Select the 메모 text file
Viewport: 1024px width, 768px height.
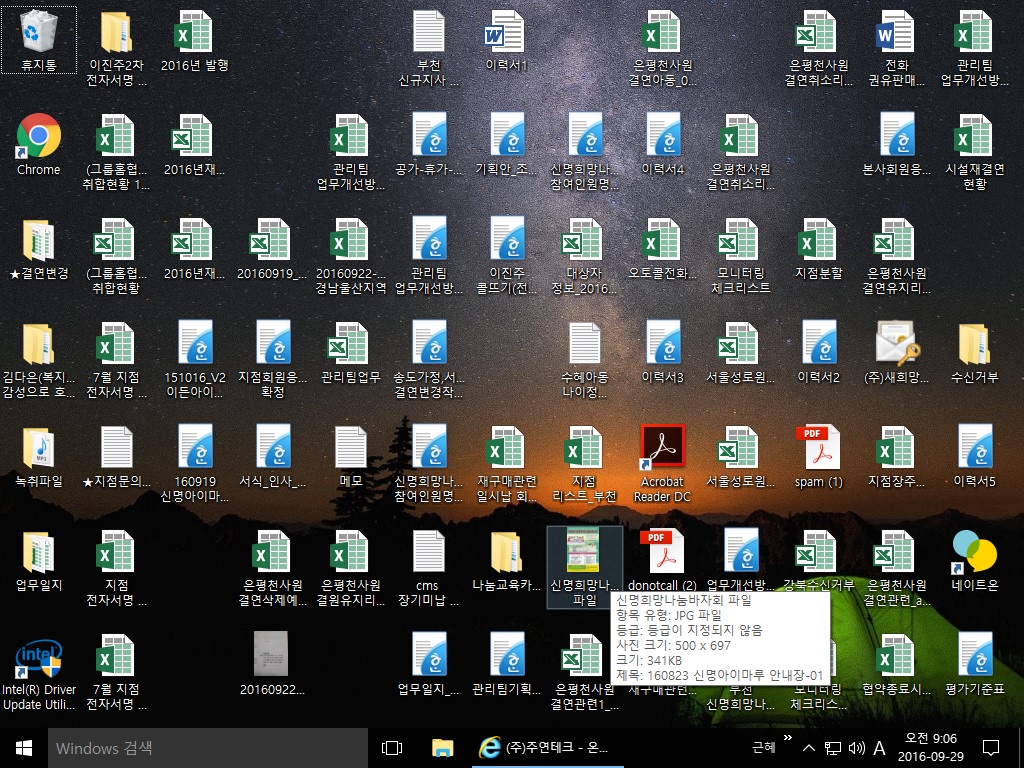[351, 456]
